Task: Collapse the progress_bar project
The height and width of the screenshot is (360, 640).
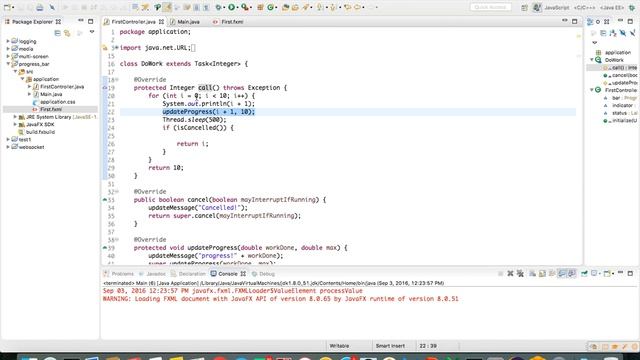Action: 8,64
